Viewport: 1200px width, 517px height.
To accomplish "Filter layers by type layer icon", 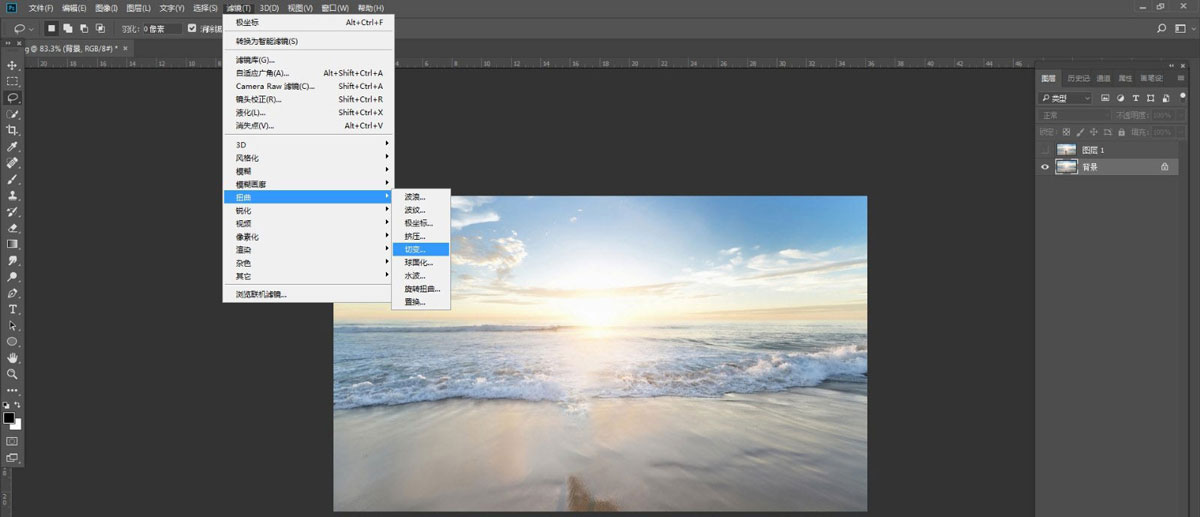I will coord(1136,98).
